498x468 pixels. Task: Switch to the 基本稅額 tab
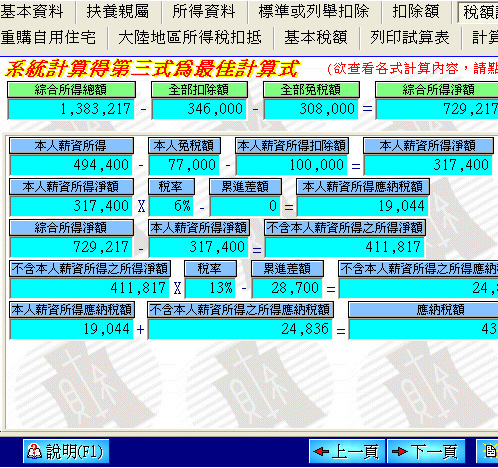[x=316, y=37]
